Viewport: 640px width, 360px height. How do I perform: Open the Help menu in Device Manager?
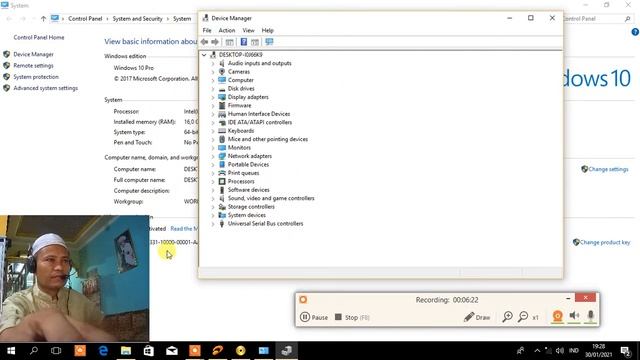click(267, 30)
